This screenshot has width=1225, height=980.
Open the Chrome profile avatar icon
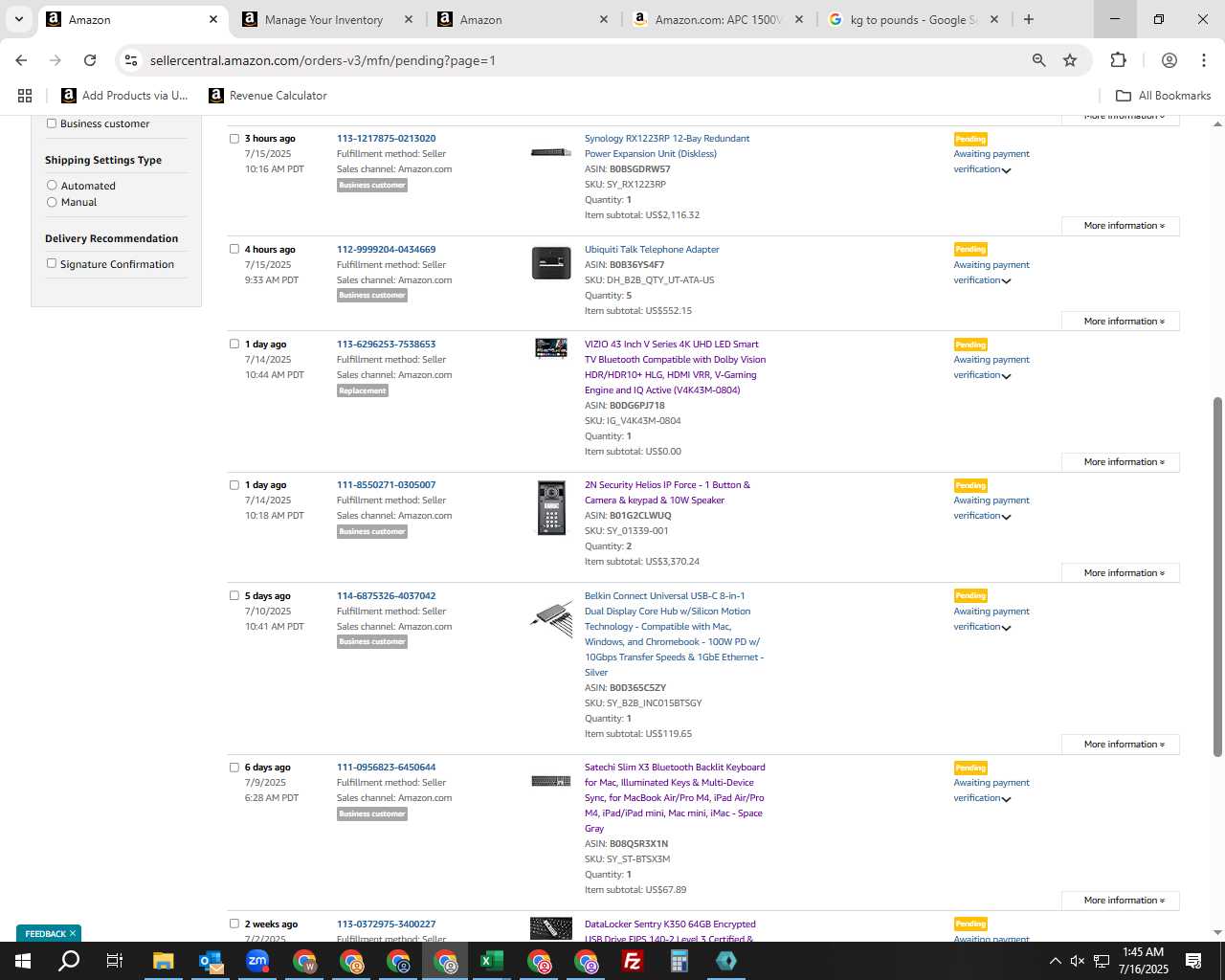click(1169, 60)
